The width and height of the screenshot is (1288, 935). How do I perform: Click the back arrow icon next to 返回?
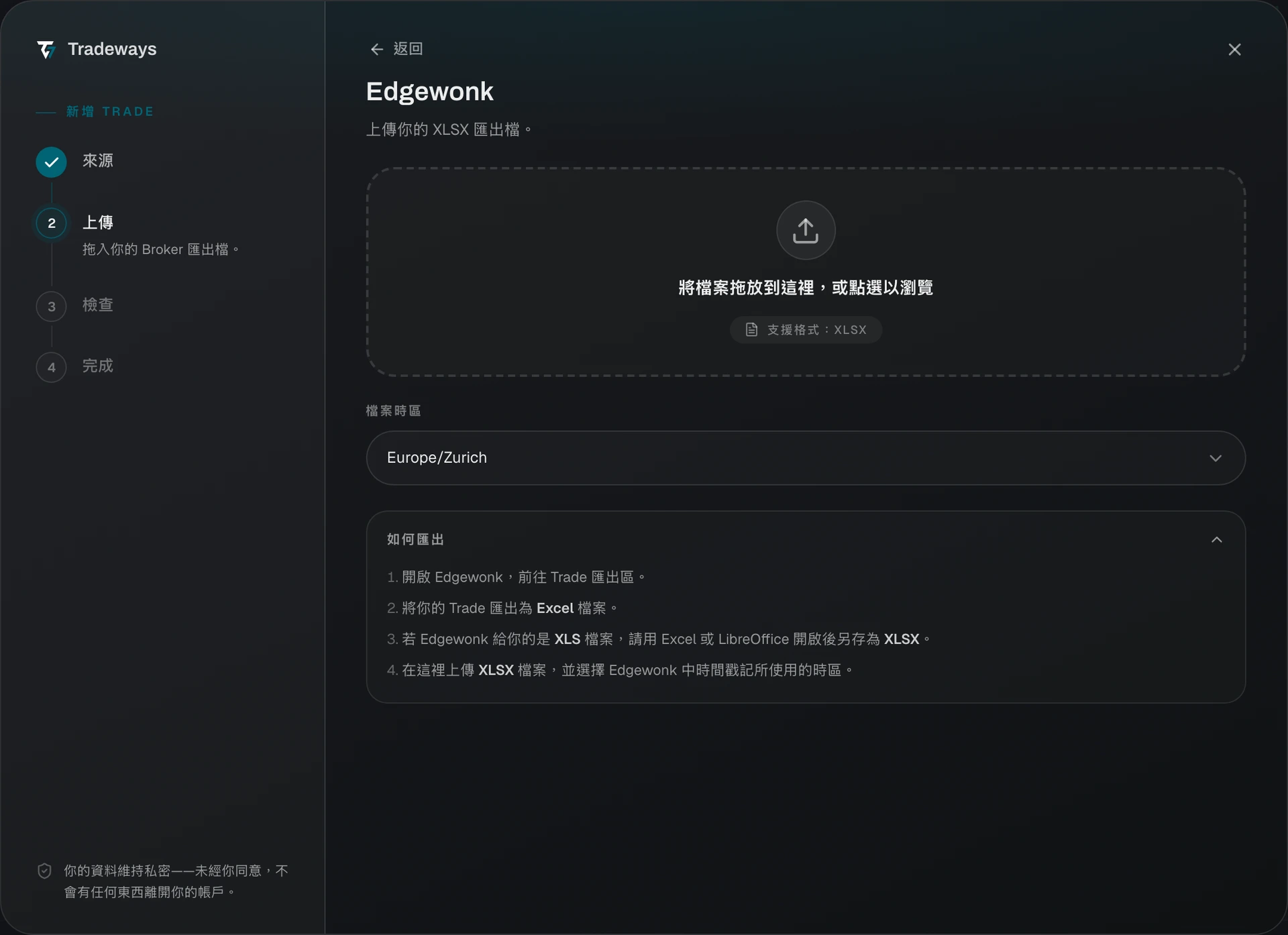click(377, 49)
